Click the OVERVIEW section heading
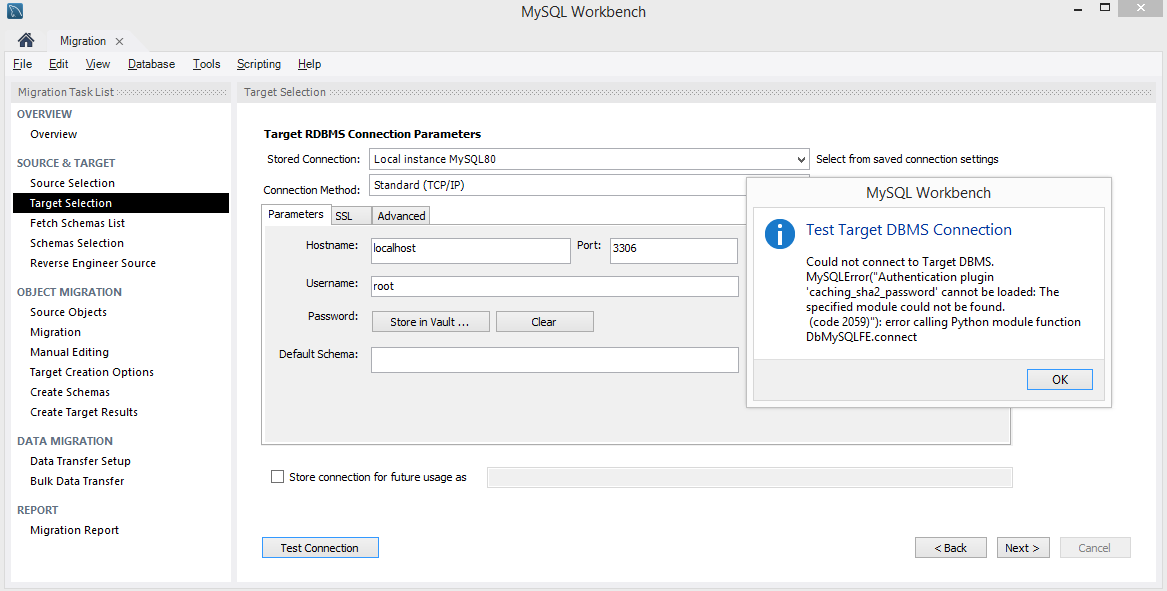The height and width of the screenshot is (591, 1167). tap(45, 114)
